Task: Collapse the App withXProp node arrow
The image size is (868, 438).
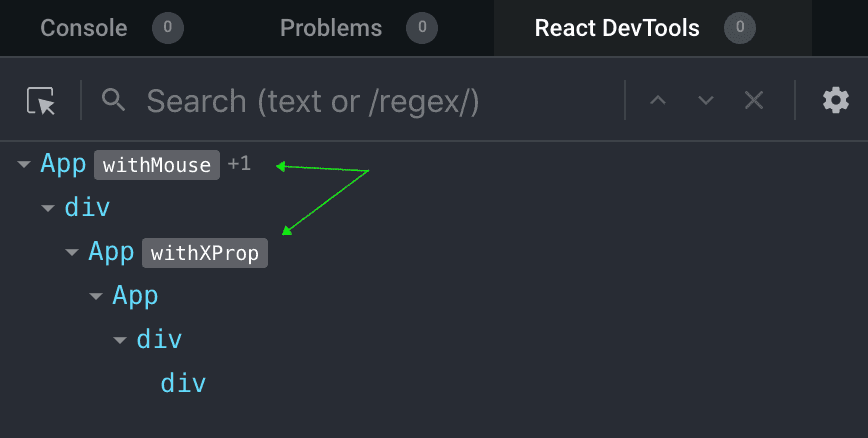Action: tap(72, 253)
